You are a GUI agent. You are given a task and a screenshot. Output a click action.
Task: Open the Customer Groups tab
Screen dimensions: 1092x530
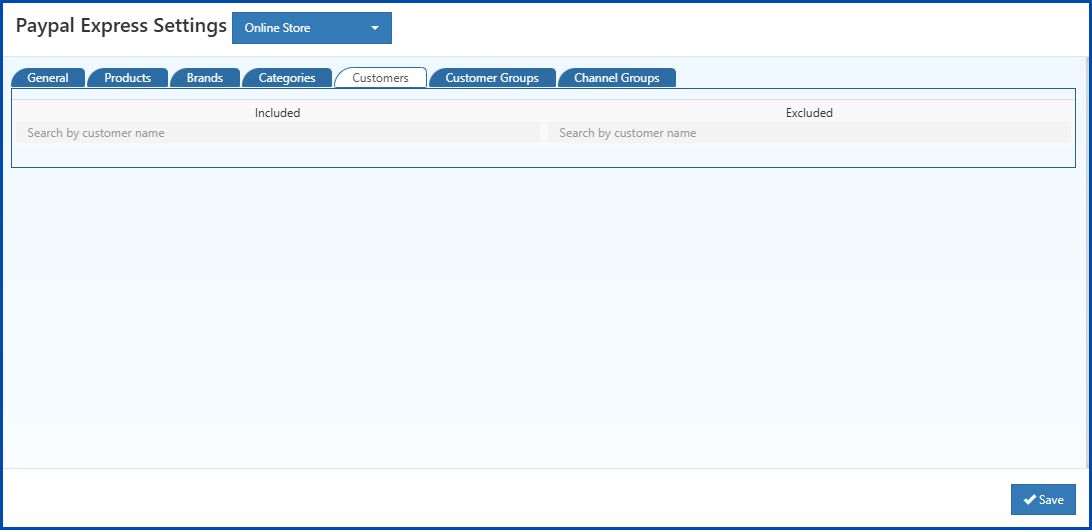point(492,78)
